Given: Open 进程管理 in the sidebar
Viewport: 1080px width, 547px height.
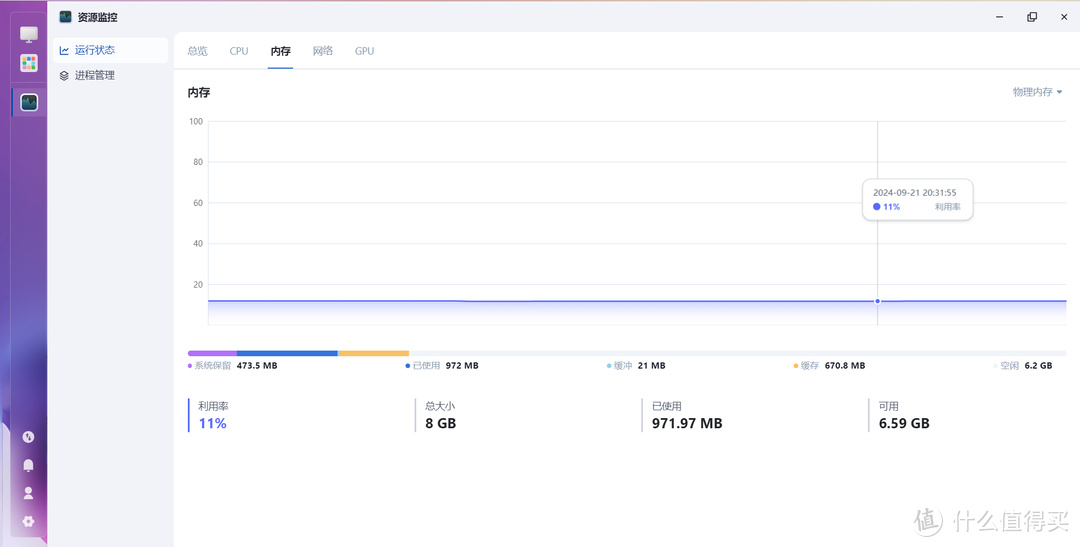Looking at the screenshot, I should (95, 75).
